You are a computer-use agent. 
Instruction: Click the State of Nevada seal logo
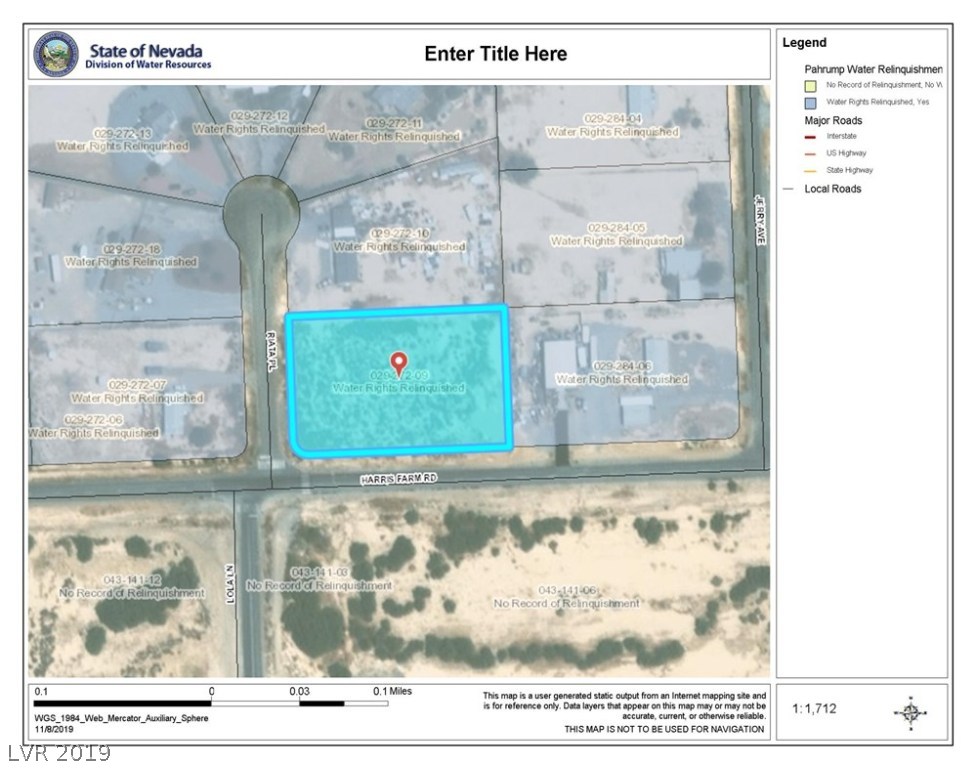click(x=56, y=54)
